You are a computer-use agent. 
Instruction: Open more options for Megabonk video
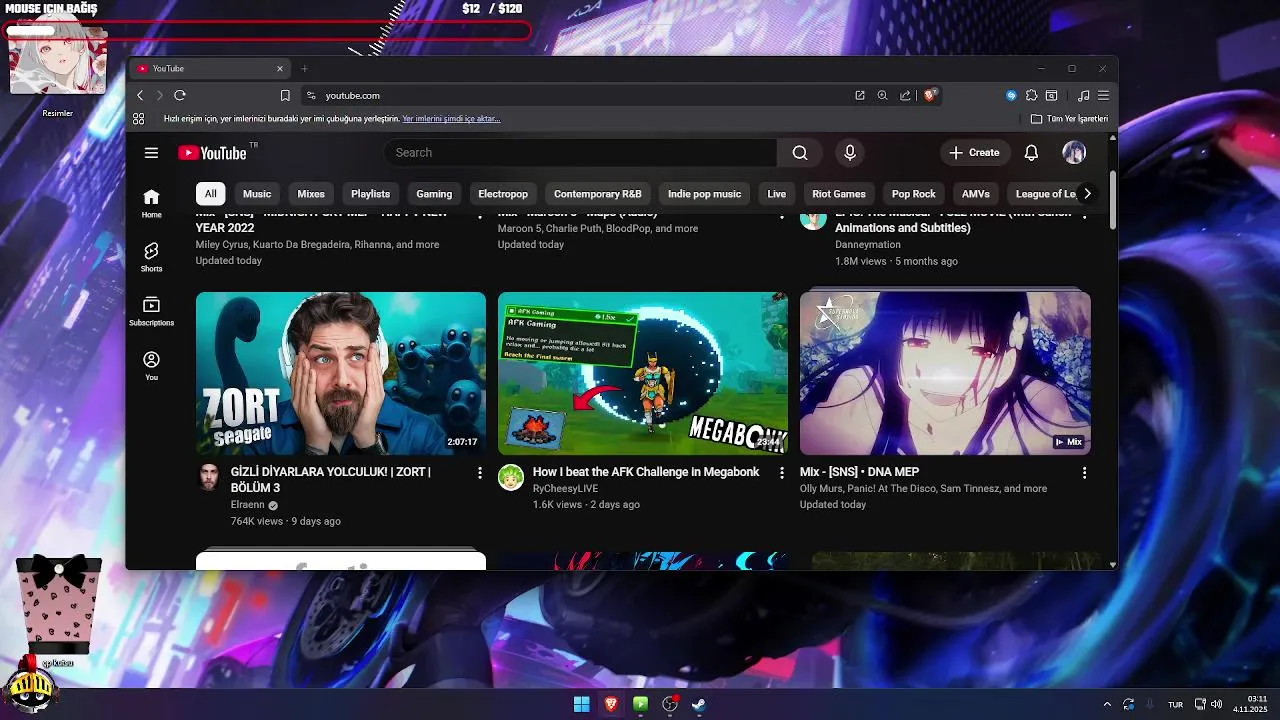[x=782, y=472]
